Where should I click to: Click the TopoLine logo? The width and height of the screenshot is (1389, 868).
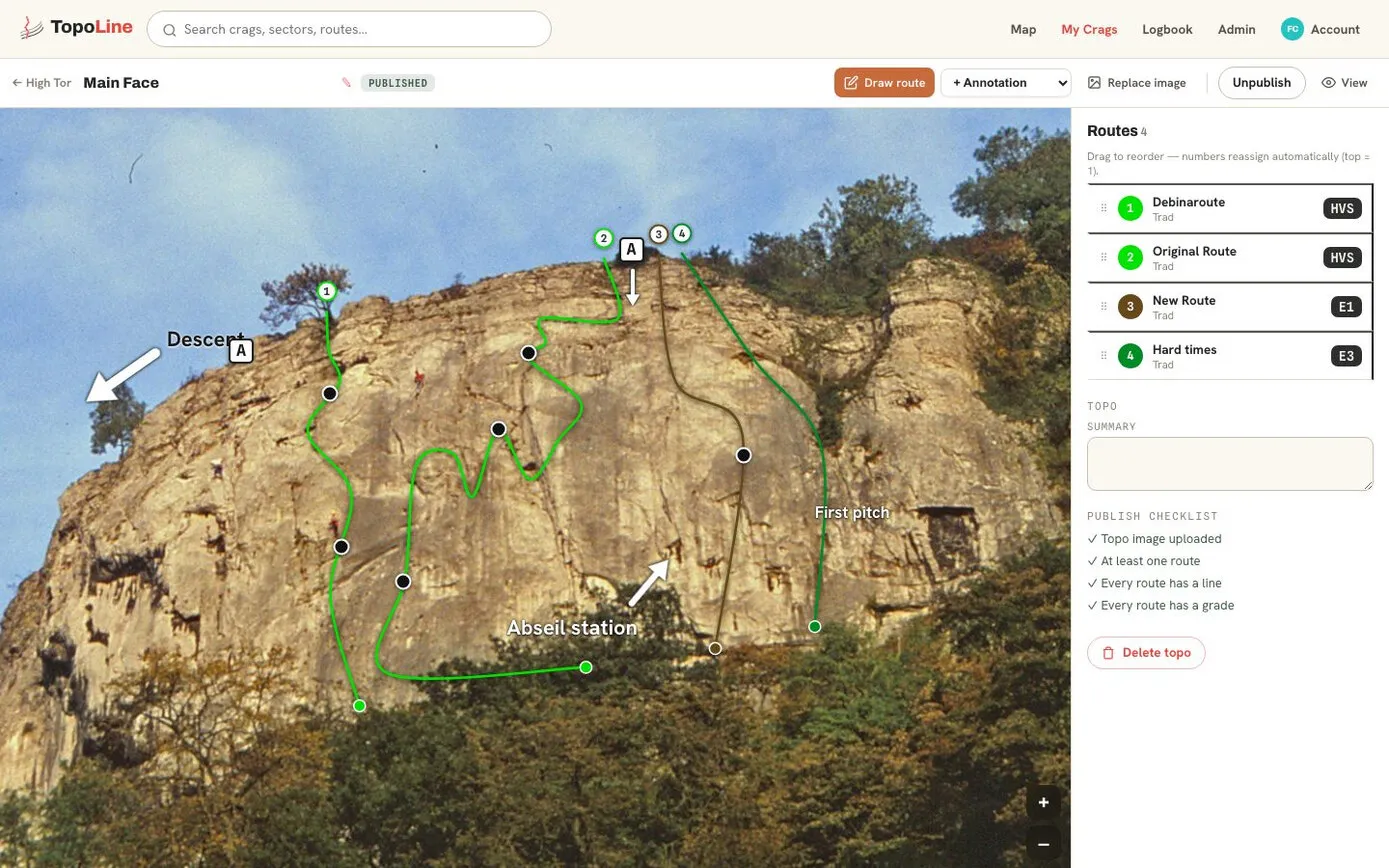(x=77, y=28)
